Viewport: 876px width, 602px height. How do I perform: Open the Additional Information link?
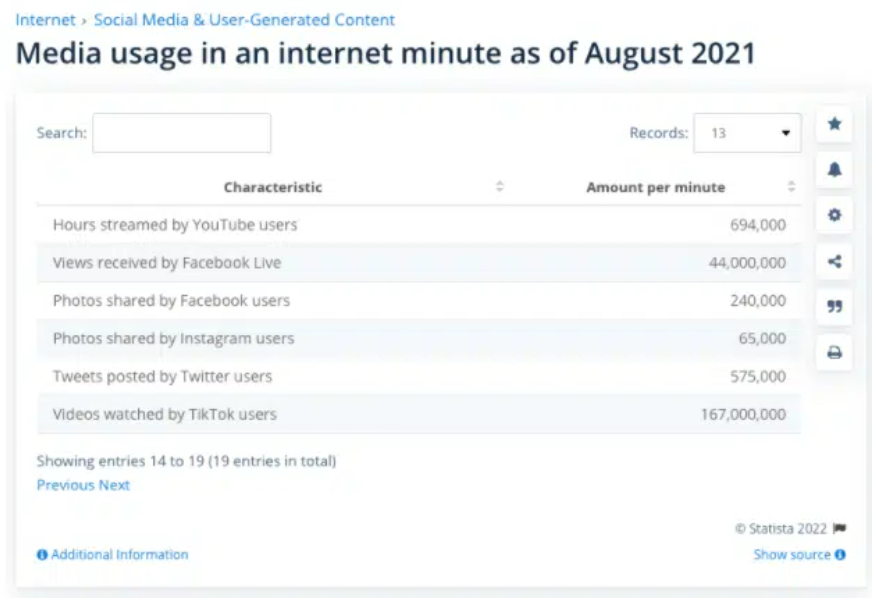120,555
